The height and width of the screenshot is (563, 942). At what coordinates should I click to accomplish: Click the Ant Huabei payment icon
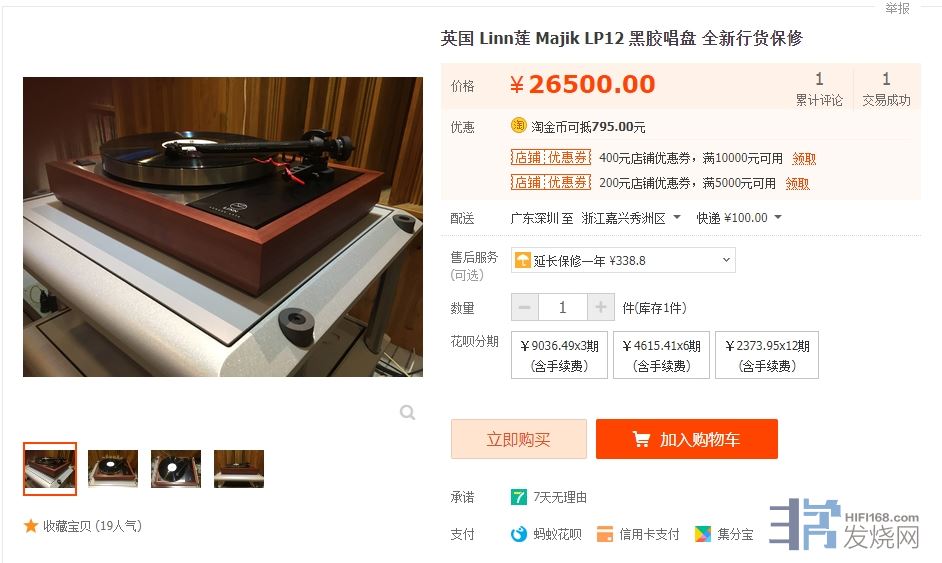pyautogui.click(x=518, y=534)
